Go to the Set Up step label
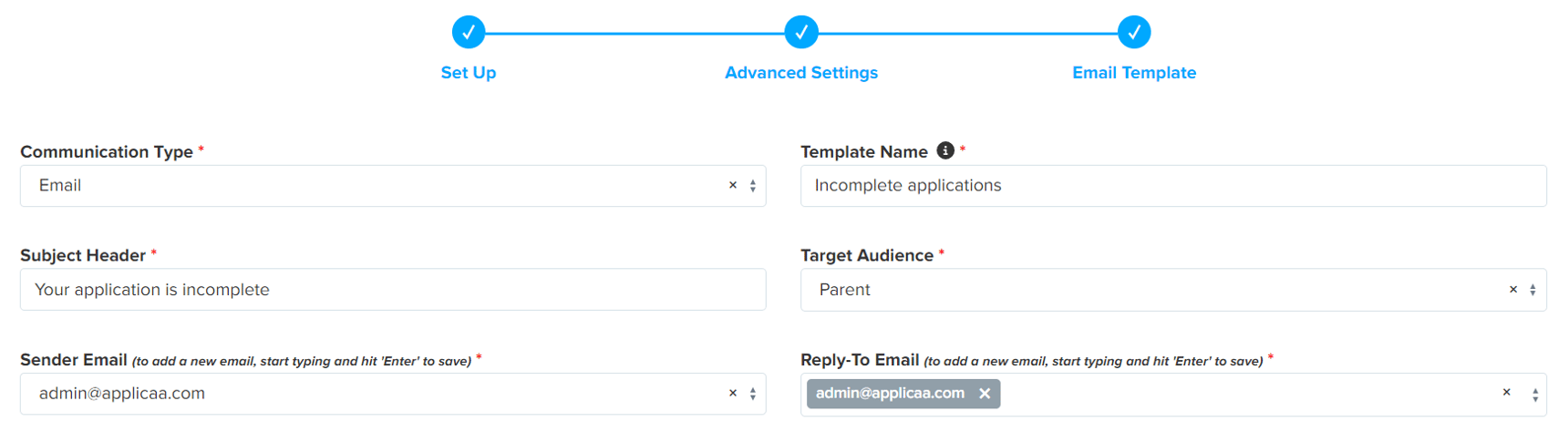Viewport: 1568px width, 442px height. [x=468, y=73]
